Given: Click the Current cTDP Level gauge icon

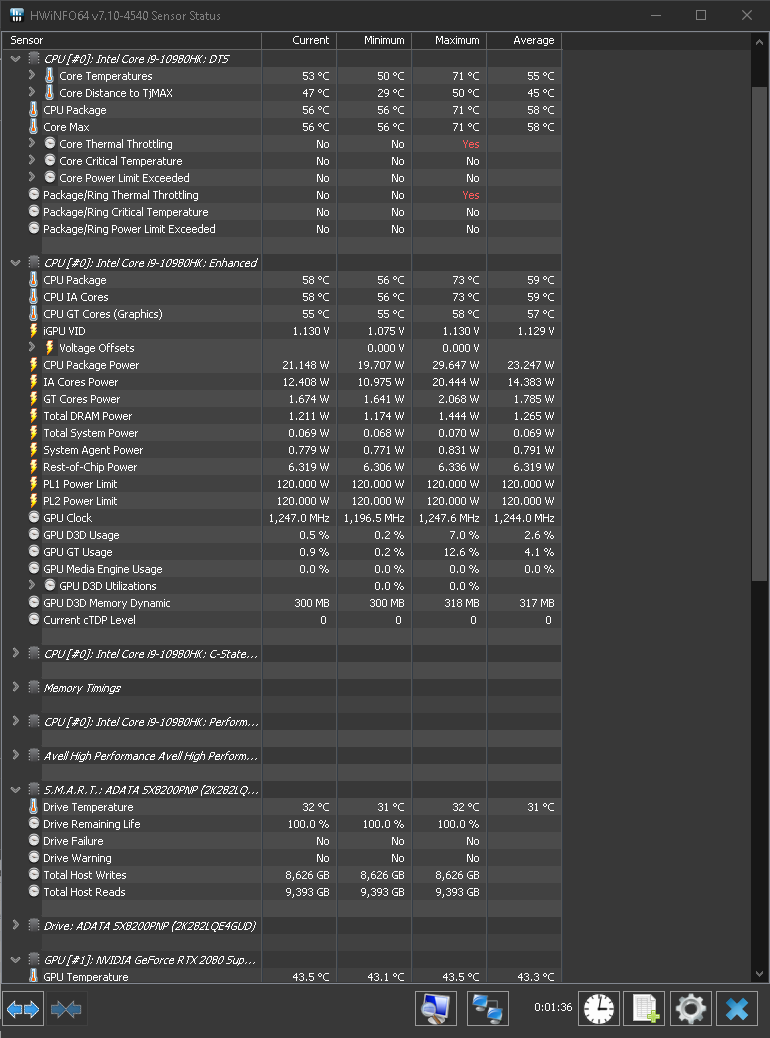Looking at the screenshot, I should pos(34,619).
